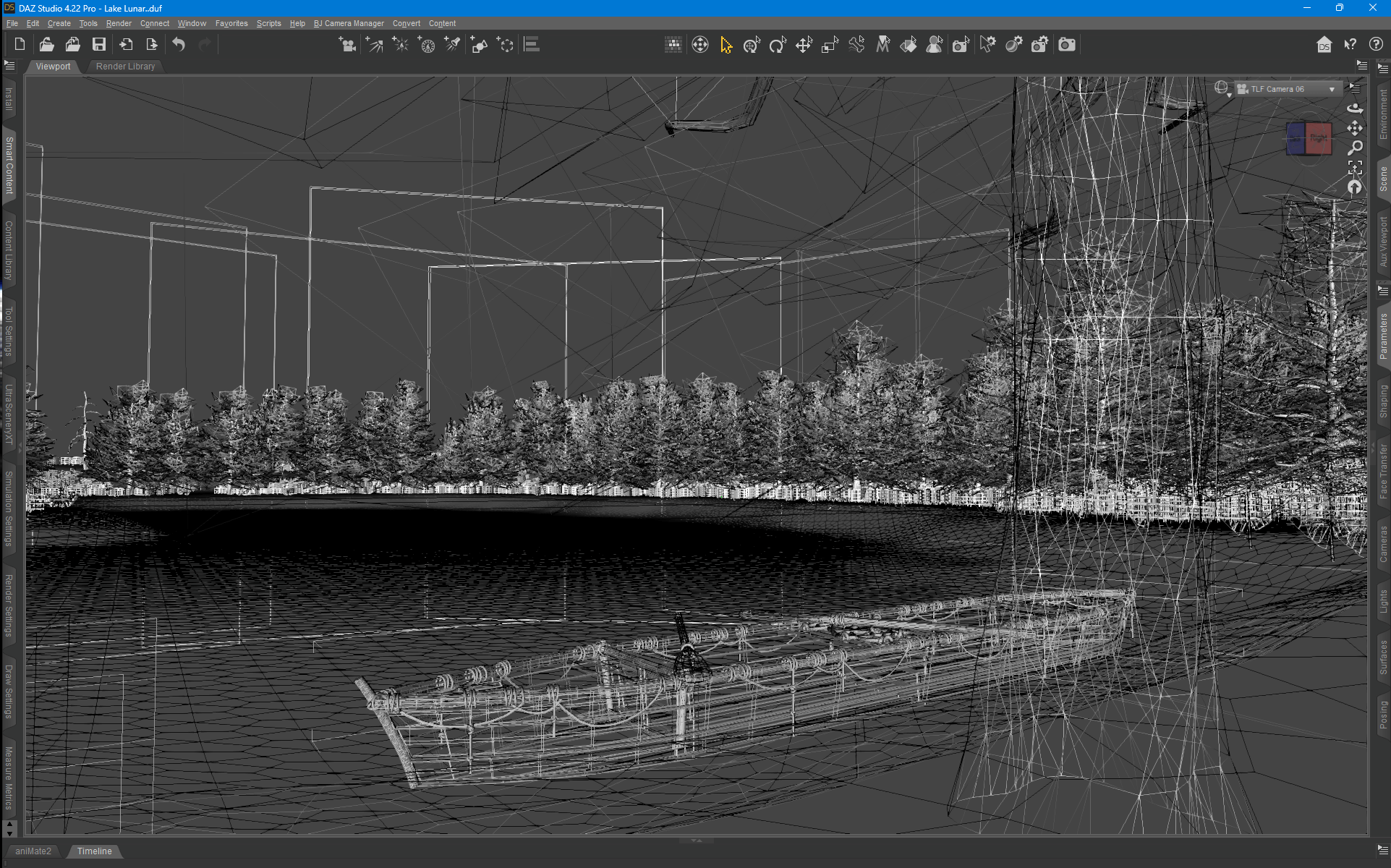
Task: Switch to the Render Library tab
Action: [x=125, y=67]
